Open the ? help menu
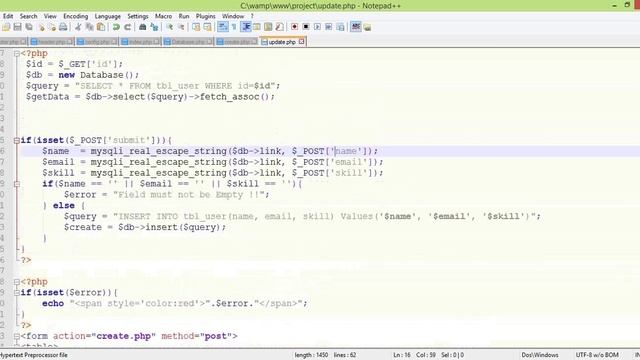The height and width of the screenshot is (360, 640). point(252,16)
